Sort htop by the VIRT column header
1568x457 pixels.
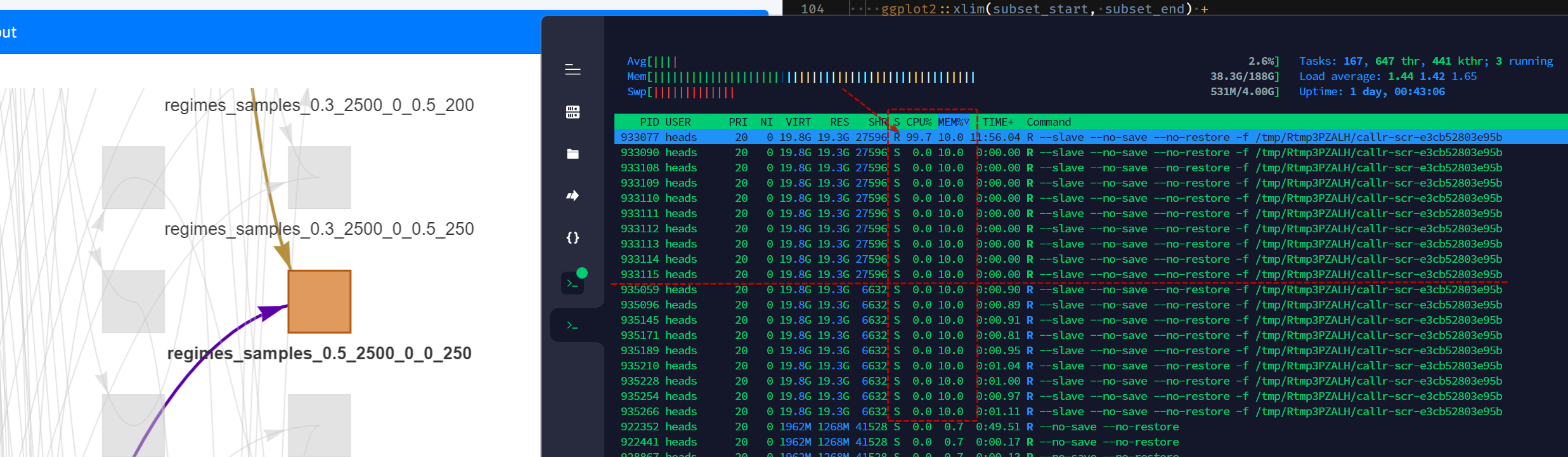coord(798,122)
